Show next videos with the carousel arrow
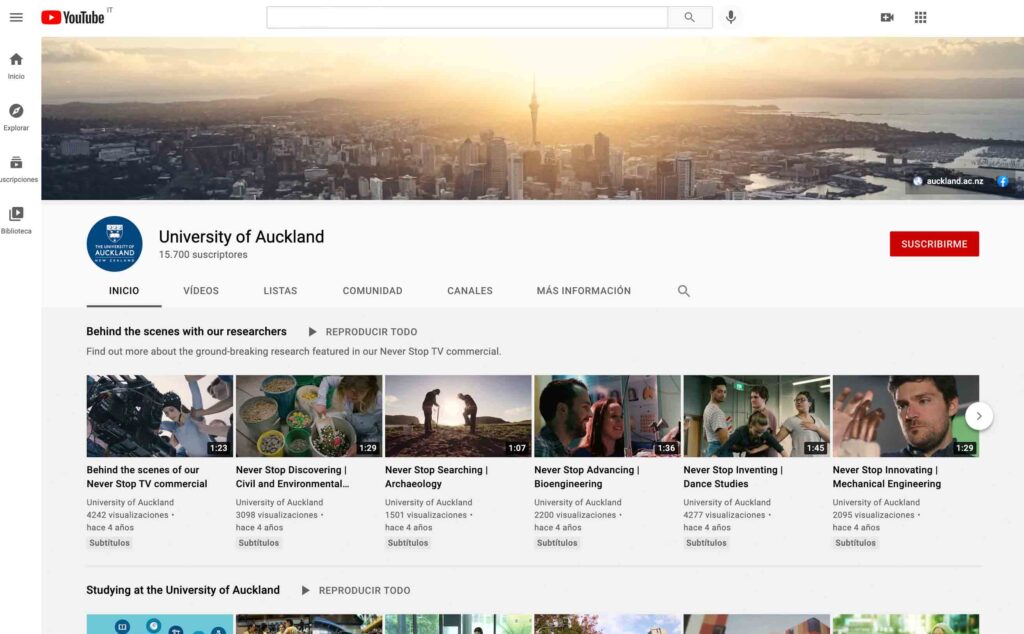The height and width of the screenshot is (634, 1024). 978,416
